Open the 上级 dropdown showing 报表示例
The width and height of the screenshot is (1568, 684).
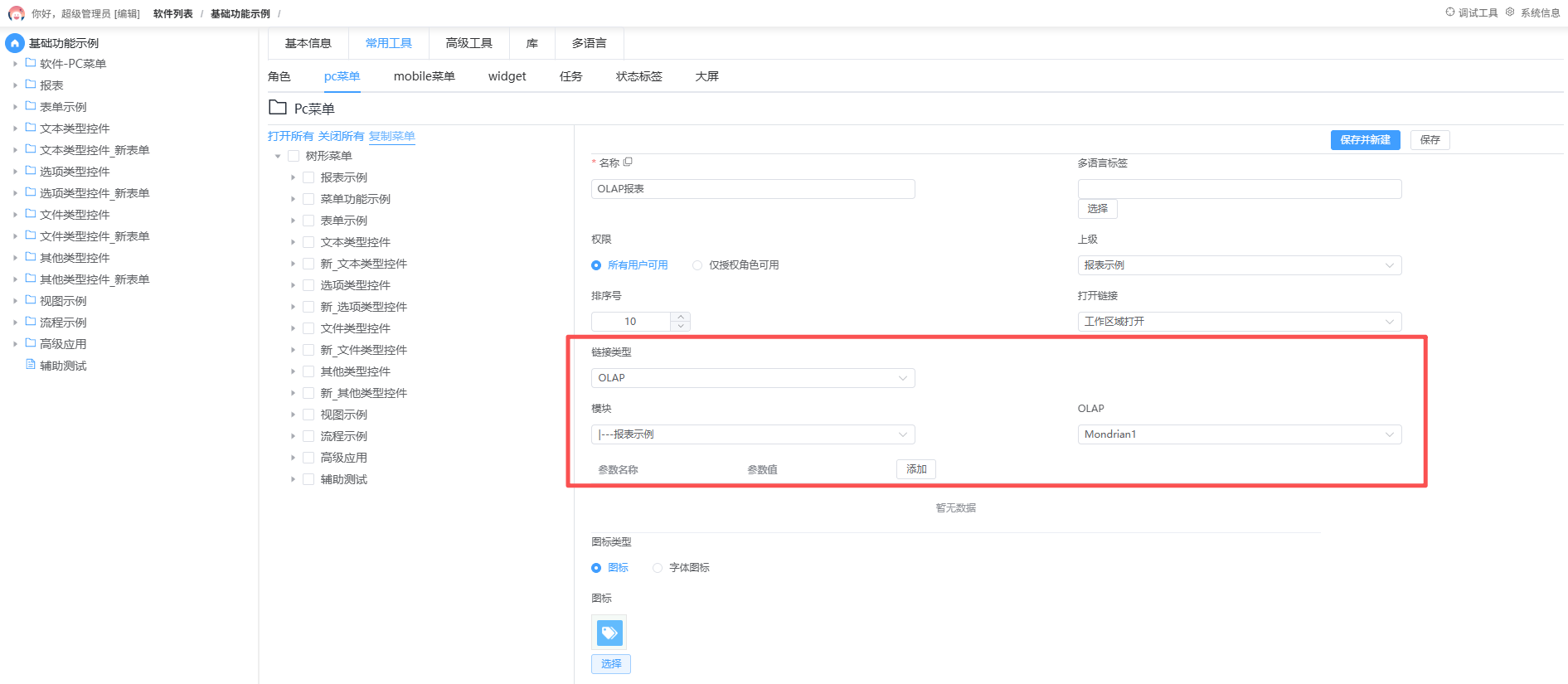pyautogui.click(x=1240, y=265)
